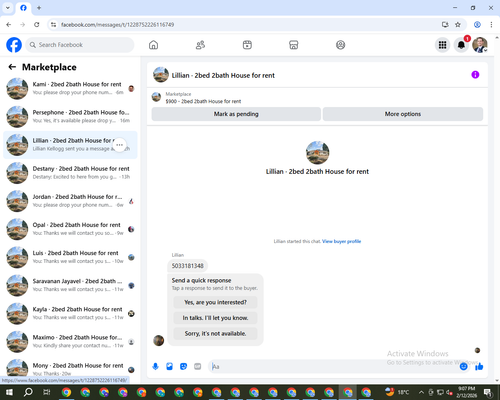
Task: Click the sender avatar beside quick responses
Action: (x=158, y=340)
